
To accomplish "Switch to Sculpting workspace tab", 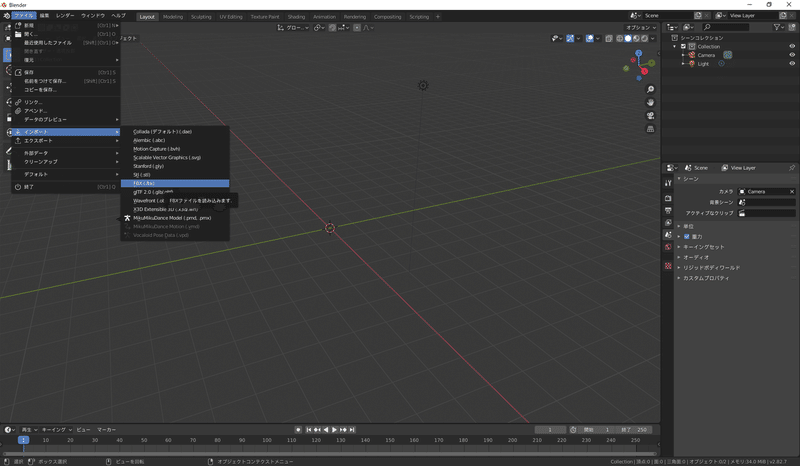I will pos(201,17).
